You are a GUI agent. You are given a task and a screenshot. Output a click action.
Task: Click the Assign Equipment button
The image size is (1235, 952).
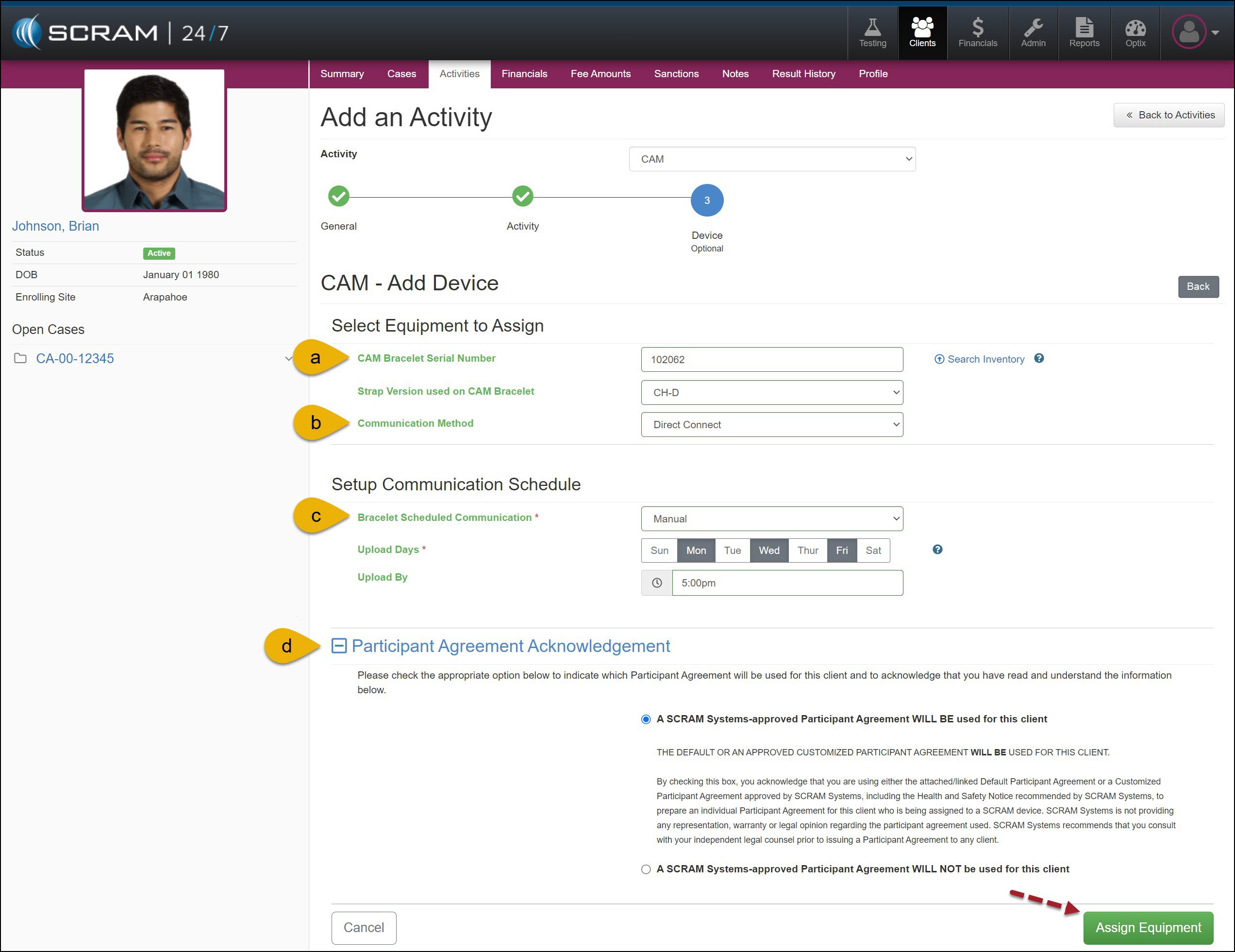point(1147,928)
